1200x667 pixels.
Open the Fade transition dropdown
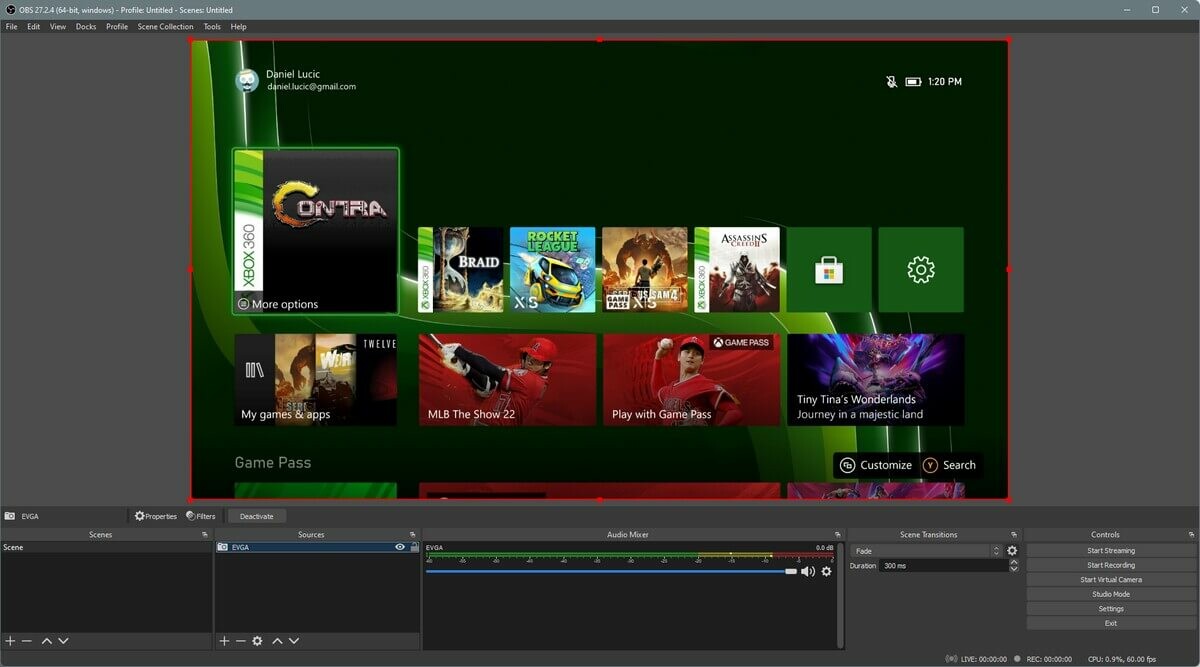pyautogui.click(x=925, y=551)
